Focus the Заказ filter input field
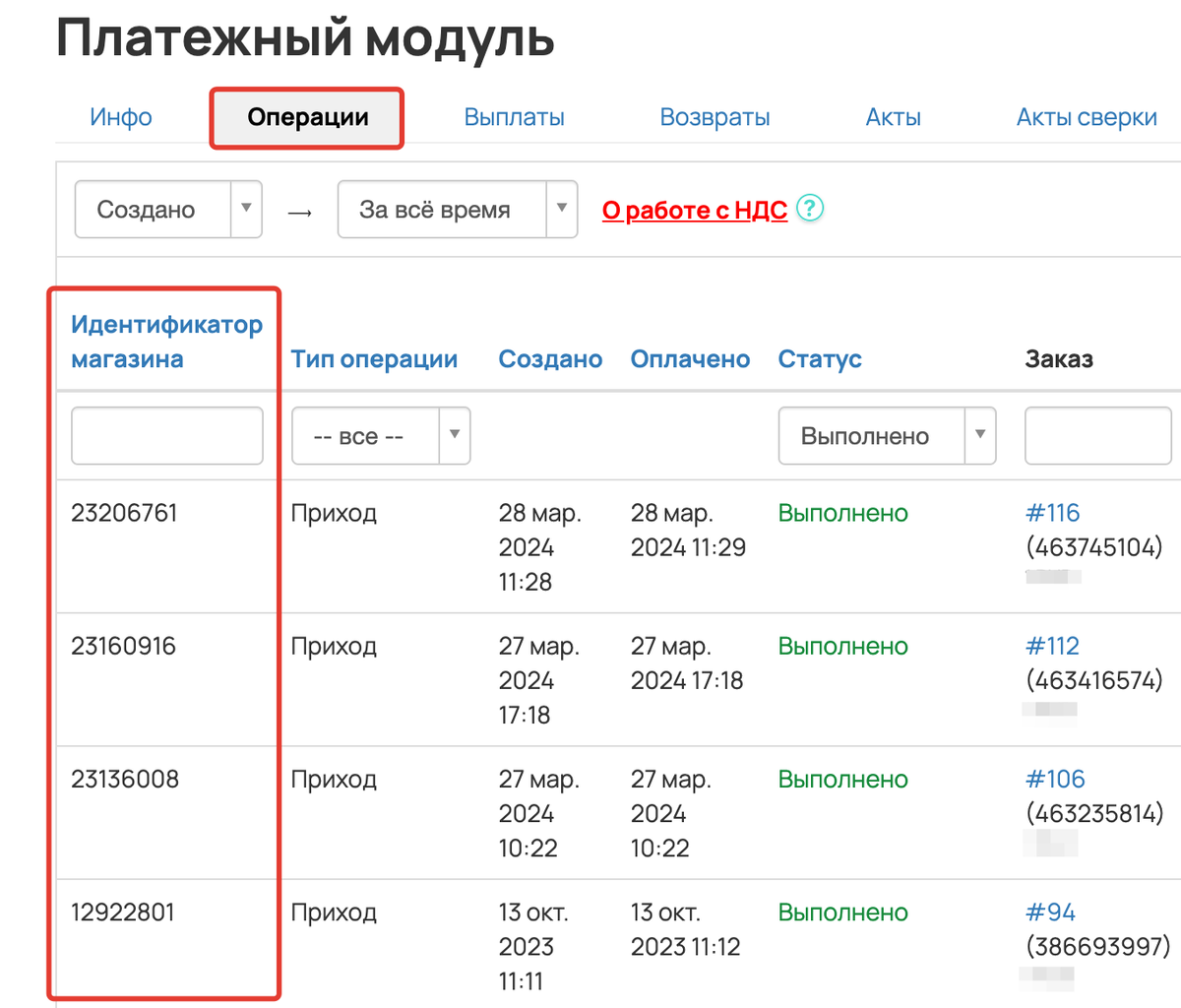This screenshot has width=1181, height=1008. pyautogui.click(x=1098, y=436)
